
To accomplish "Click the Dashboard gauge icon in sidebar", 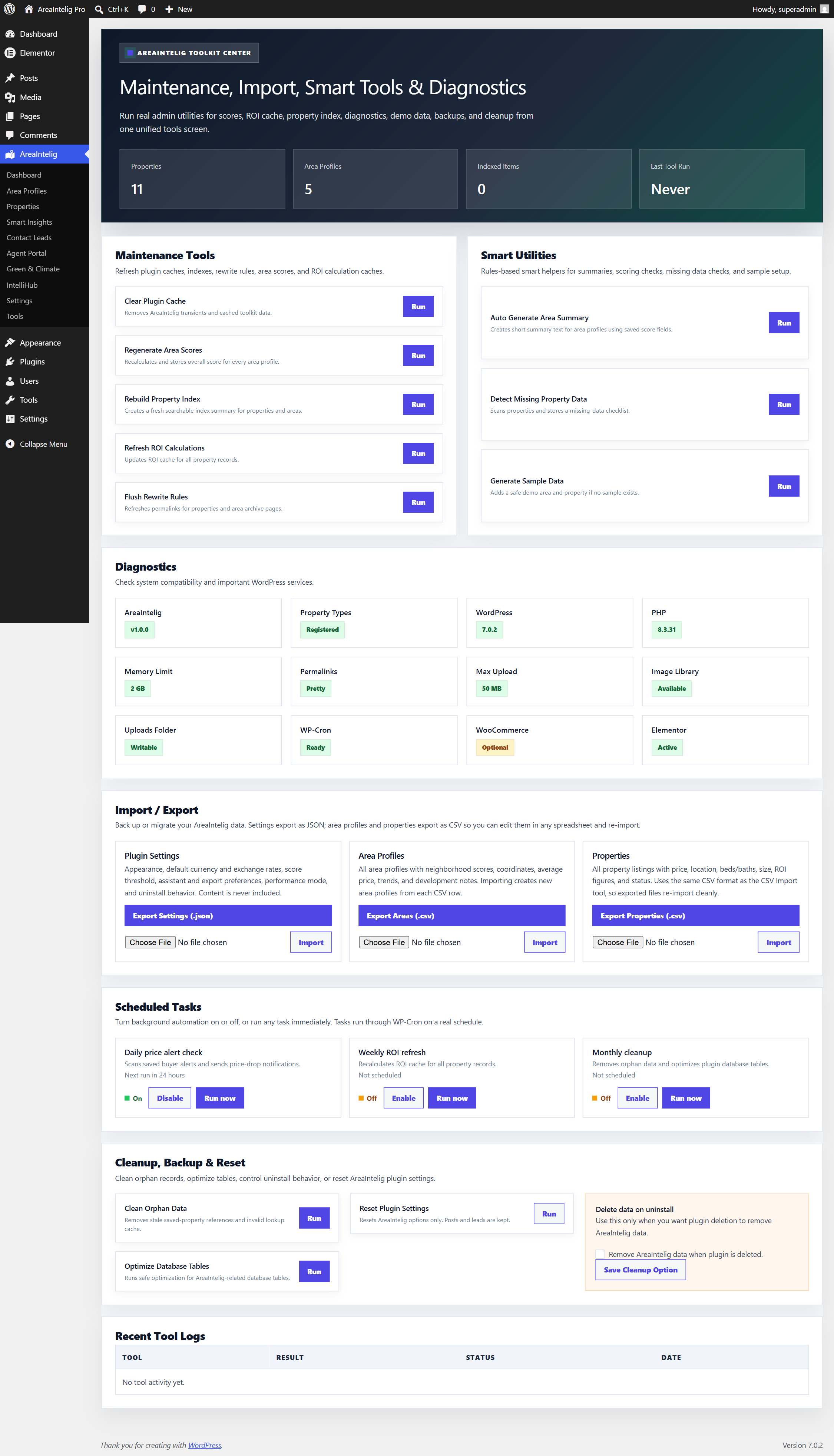I will (10, 34).
